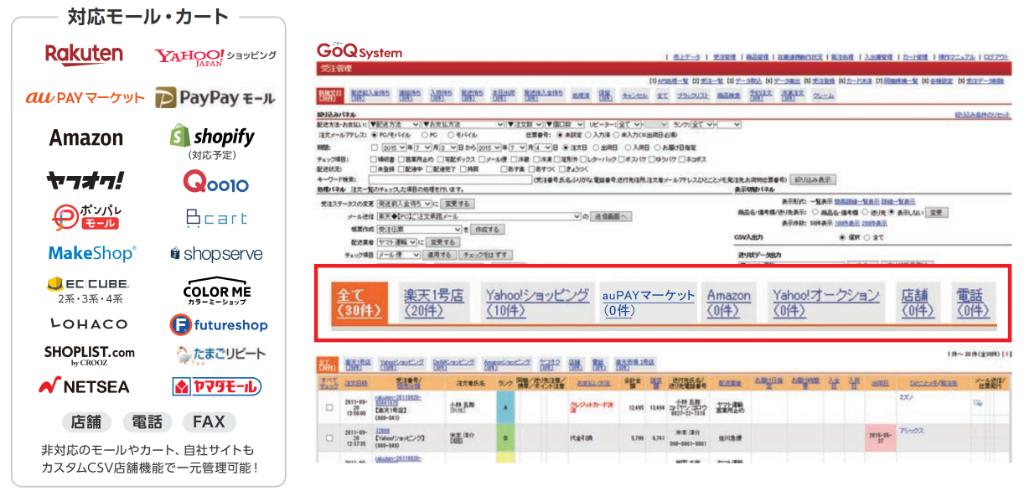Screen dimensions: 1024x496
Task: Click the PayPayモール logo
Action: click(215, 99)
